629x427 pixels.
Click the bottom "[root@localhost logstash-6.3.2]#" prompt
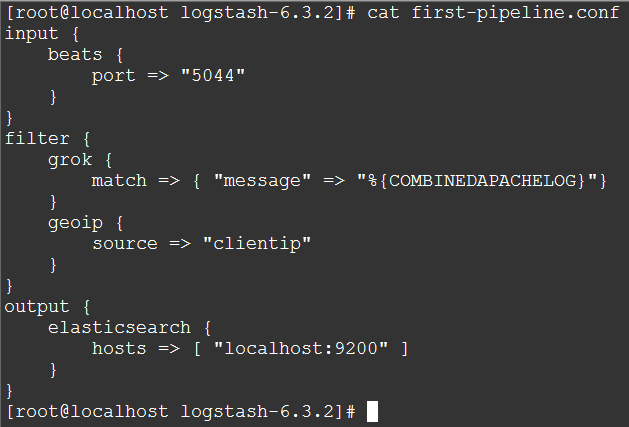tap(180, 411)
